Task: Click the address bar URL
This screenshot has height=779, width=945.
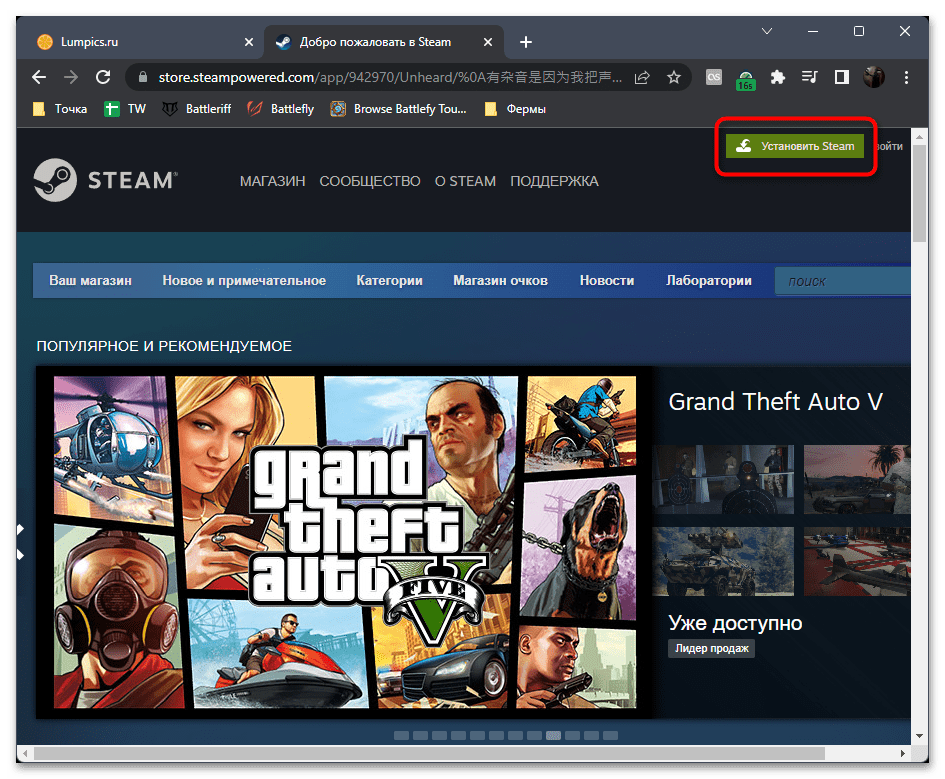Action: point(390,77)
